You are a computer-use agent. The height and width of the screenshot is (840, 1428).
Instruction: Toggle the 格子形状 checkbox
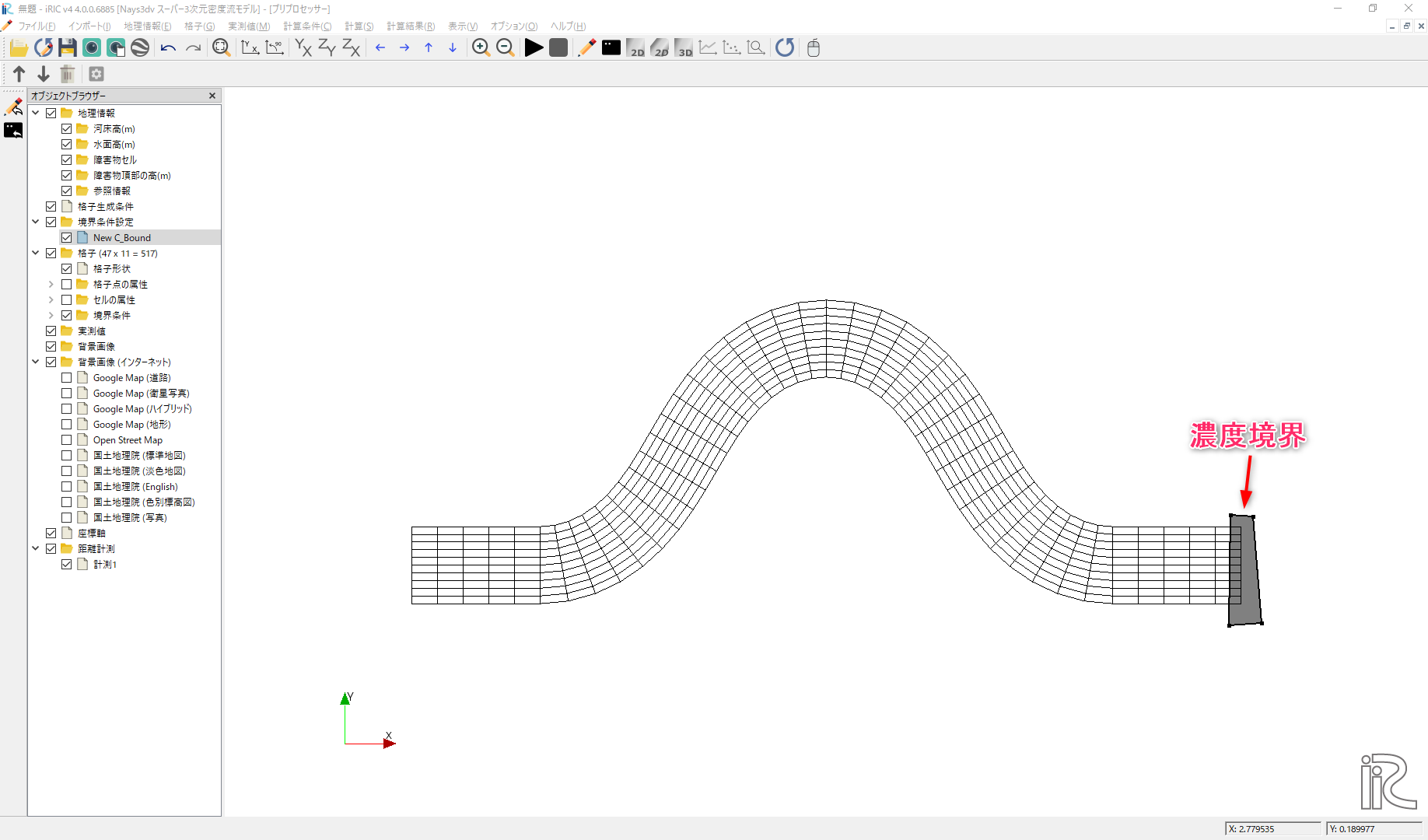point(67,269)
